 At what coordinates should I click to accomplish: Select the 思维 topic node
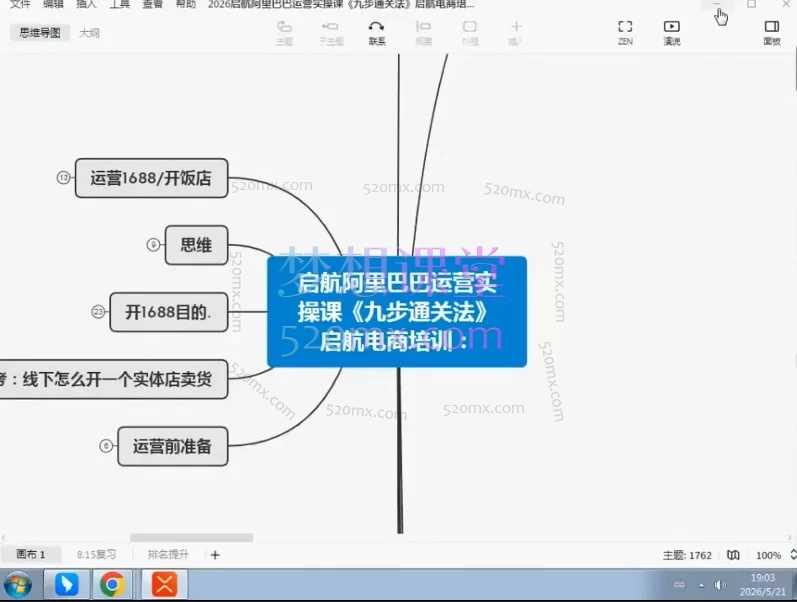point(197,245)
